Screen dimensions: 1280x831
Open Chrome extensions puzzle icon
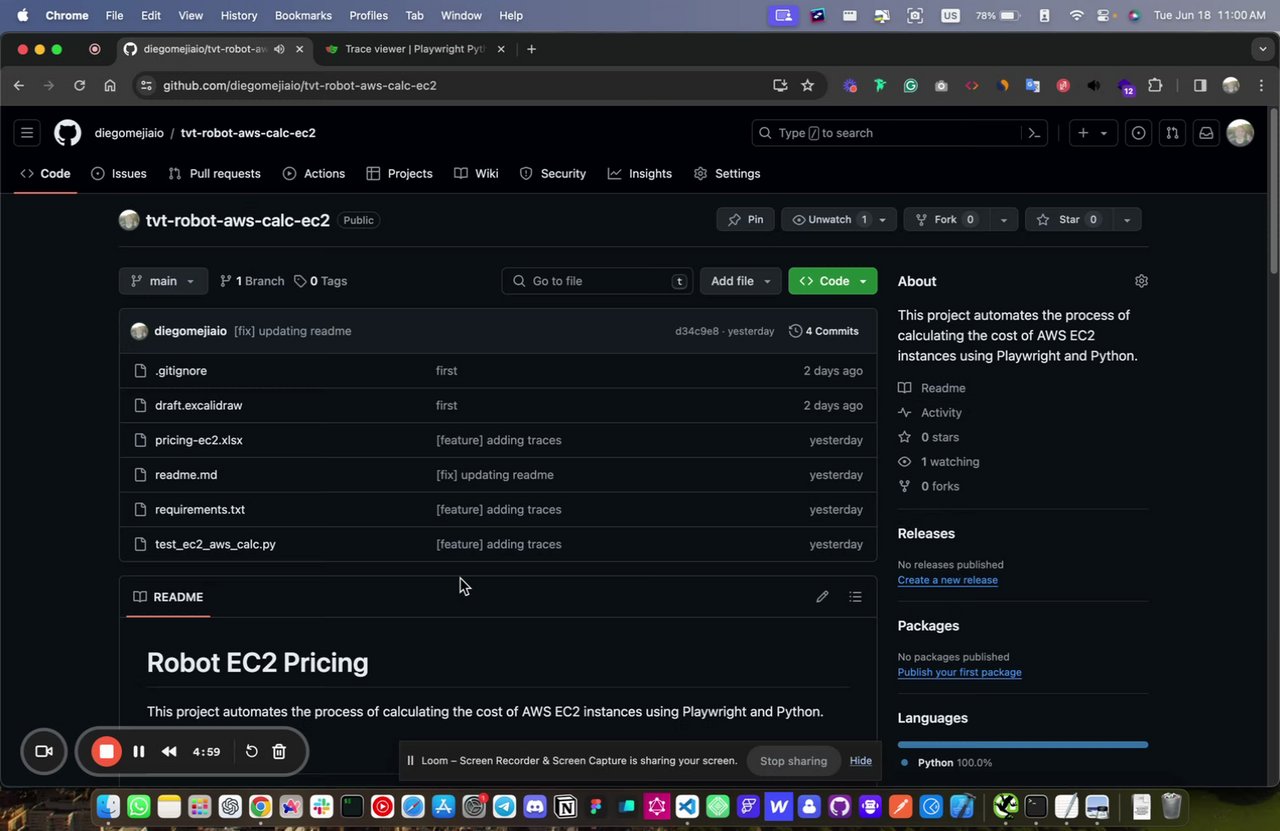(x=1155, y=86)
